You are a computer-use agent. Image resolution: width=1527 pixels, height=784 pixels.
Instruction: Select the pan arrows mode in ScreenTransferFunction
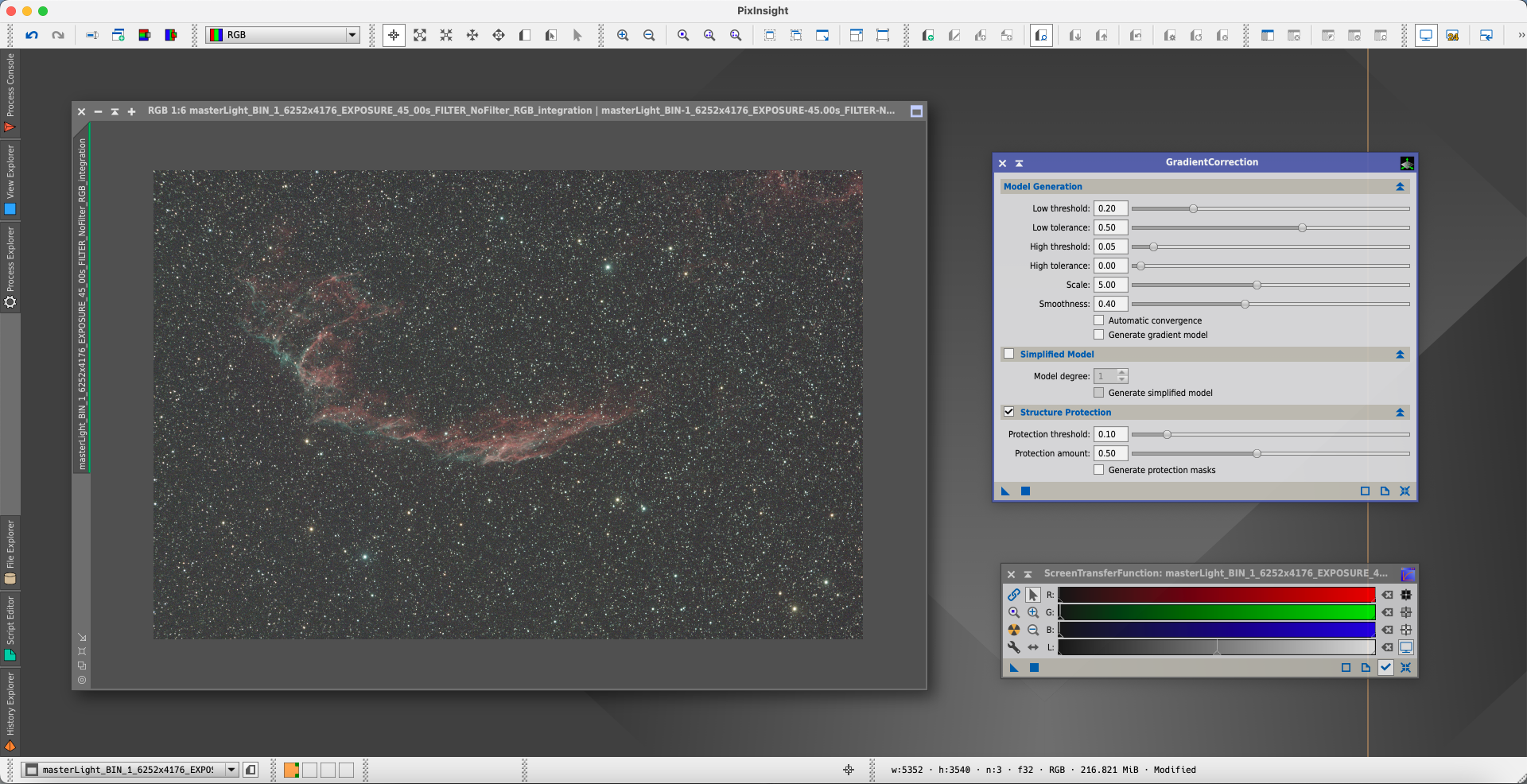click(x=1033, y=647)
